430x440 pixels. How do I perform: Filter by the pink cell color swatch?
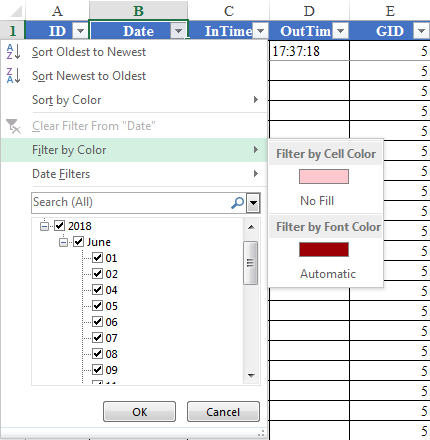324,177
